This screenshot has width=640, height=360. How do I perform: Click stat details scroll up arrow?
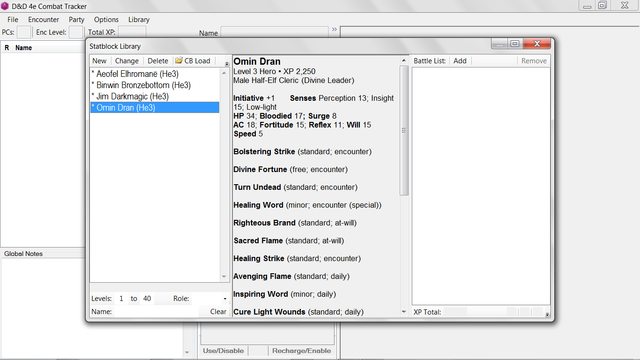click(404, 60)
